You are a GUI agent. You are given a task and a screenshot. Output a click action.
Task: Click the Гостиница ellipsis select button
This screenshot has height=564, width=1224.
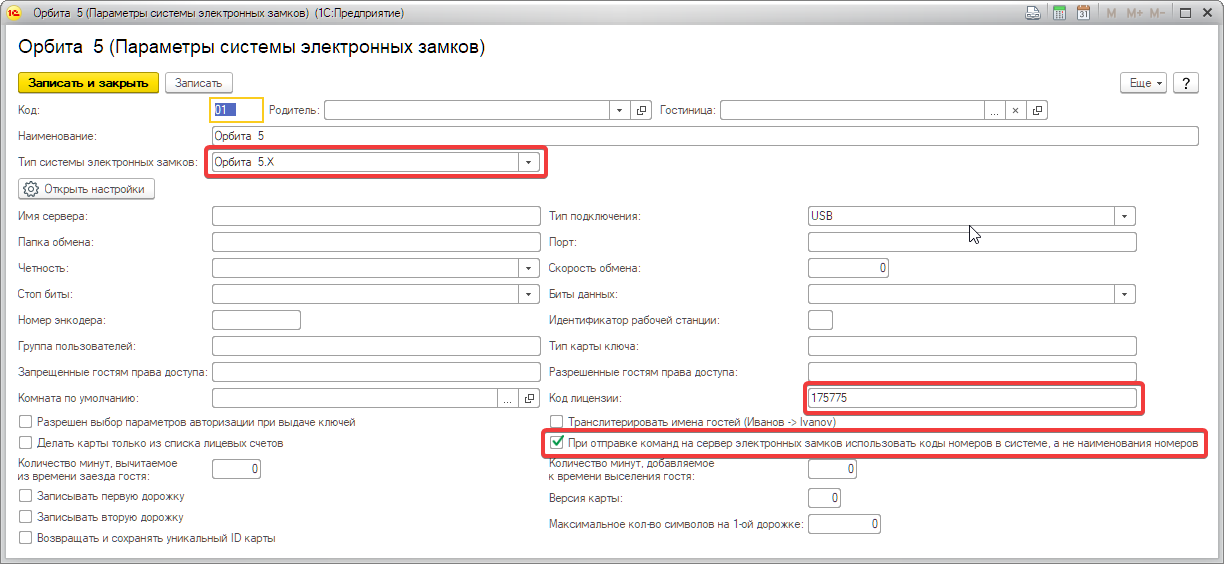coord(995,110)
